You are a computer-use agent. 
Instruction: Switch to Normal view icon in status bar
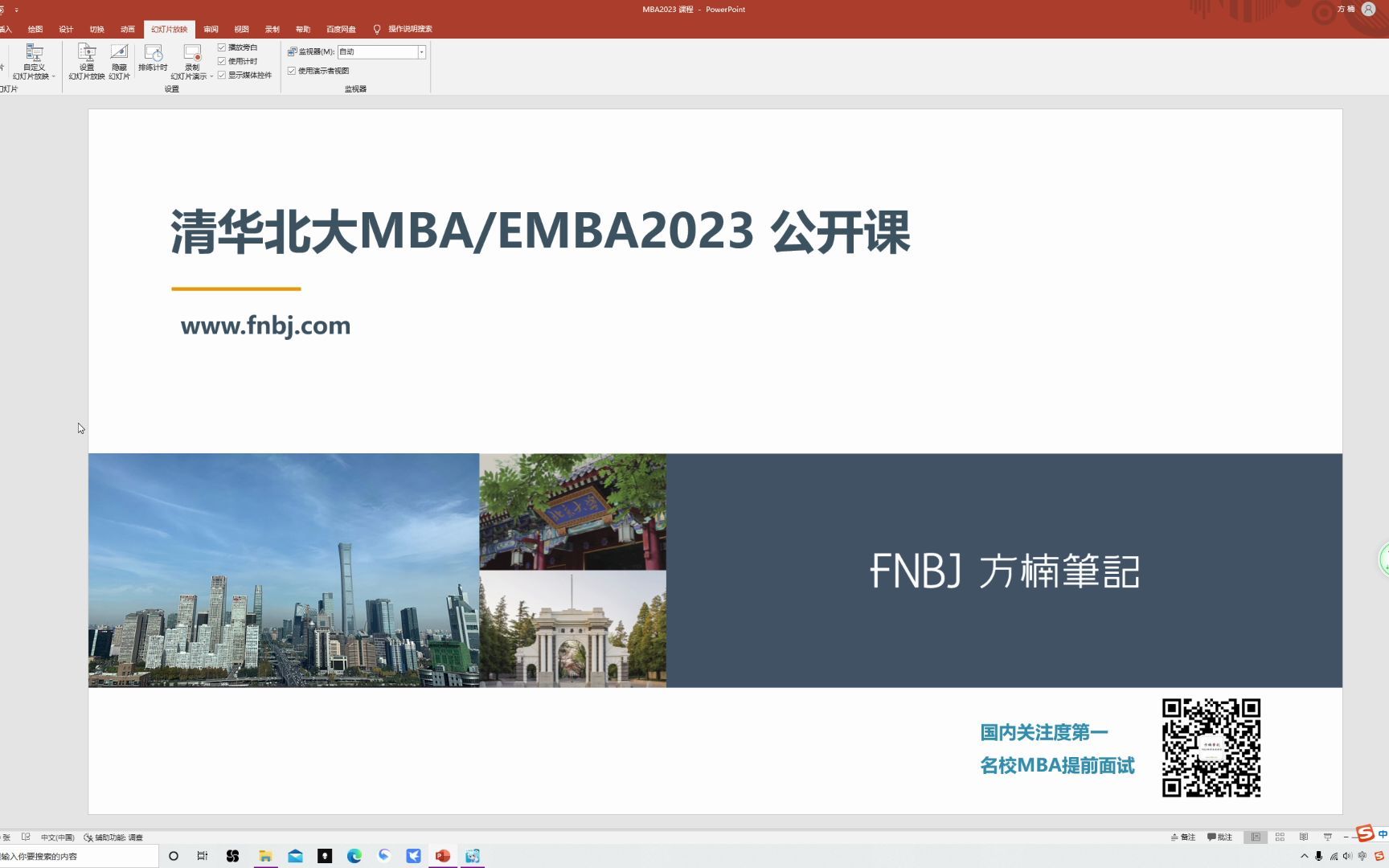(1256, 837)
